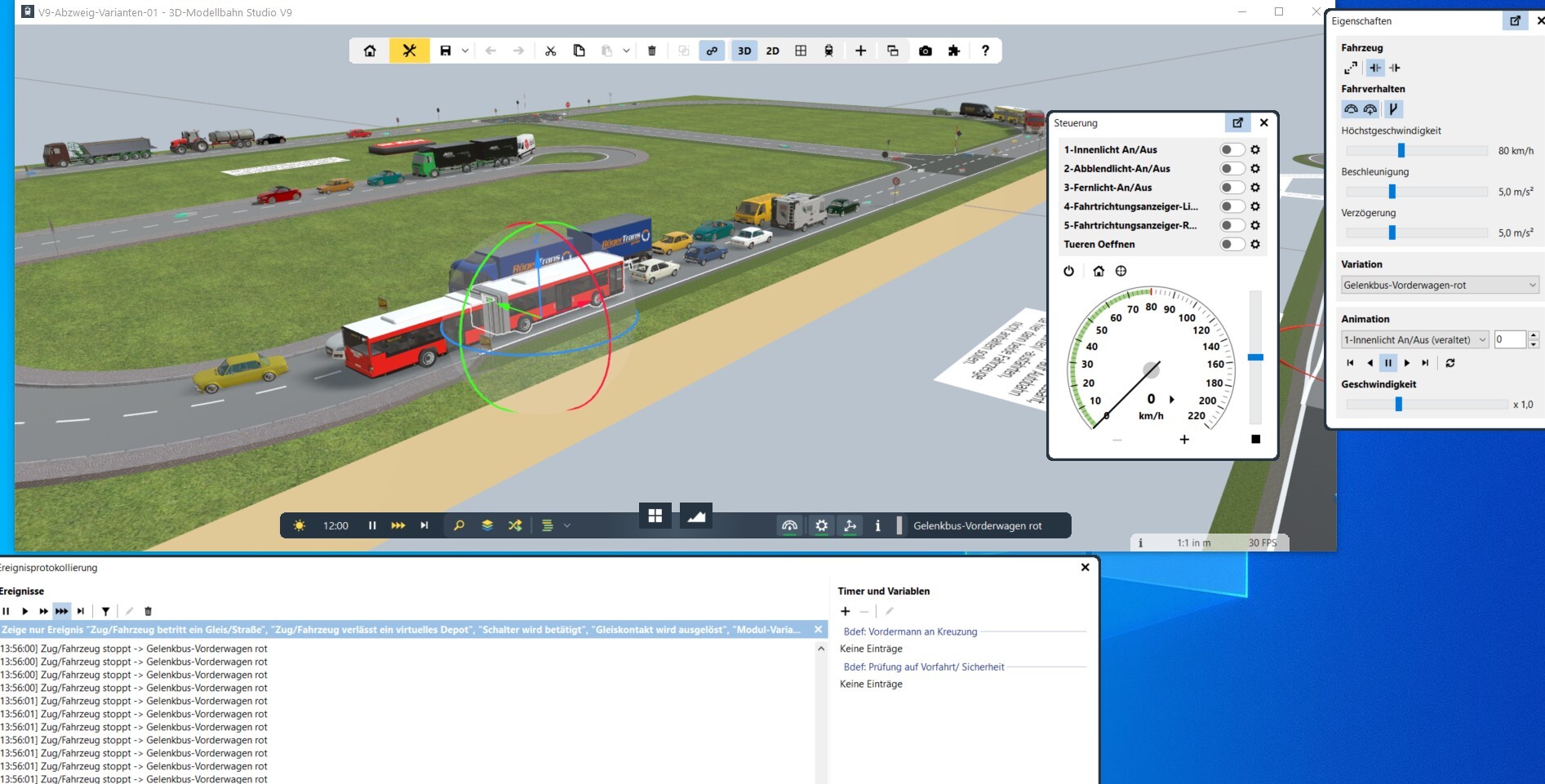1545x784 pixels.
Task: Click the yellow layers icon in bottom bar
Action: click(487, 525)
